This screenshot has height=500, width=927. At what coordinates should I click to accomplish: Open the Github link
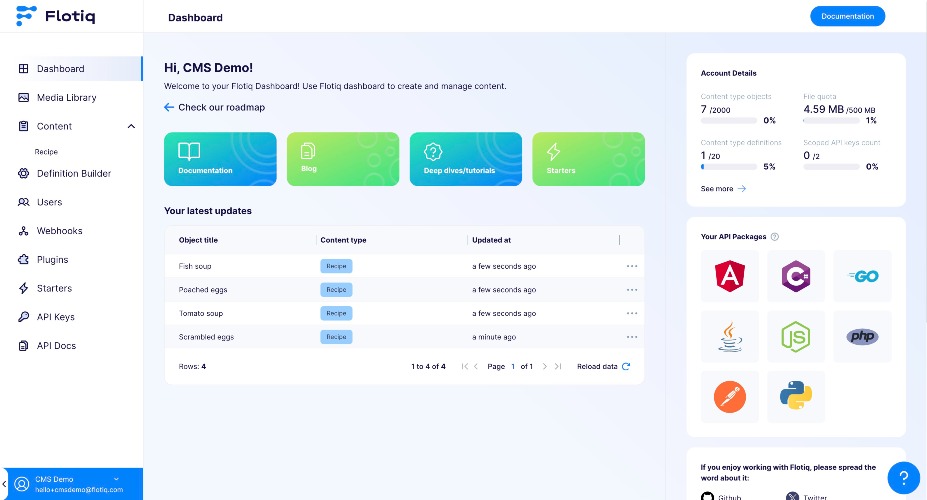click(721, 496)
